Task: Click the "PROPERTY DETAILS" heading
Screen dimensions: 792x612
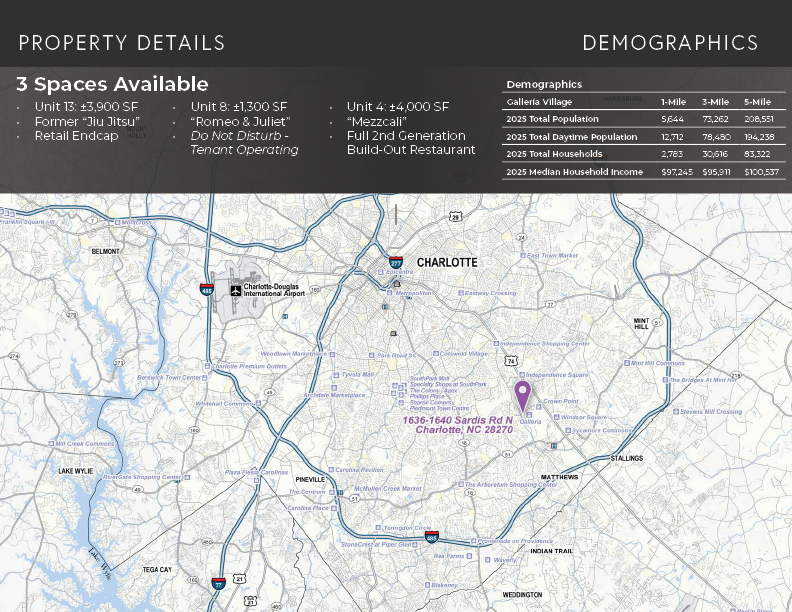Action: coord(122,43)
